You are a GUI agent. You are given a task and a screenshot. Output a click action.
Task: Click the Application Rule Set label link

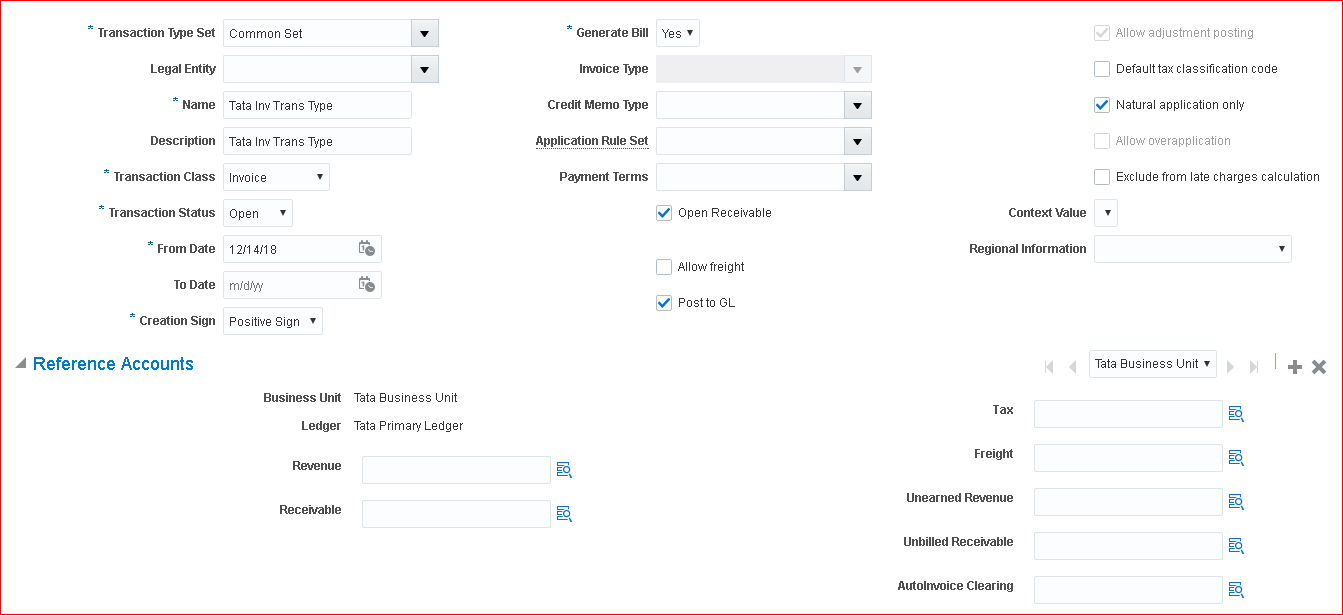tap(591, 141)
